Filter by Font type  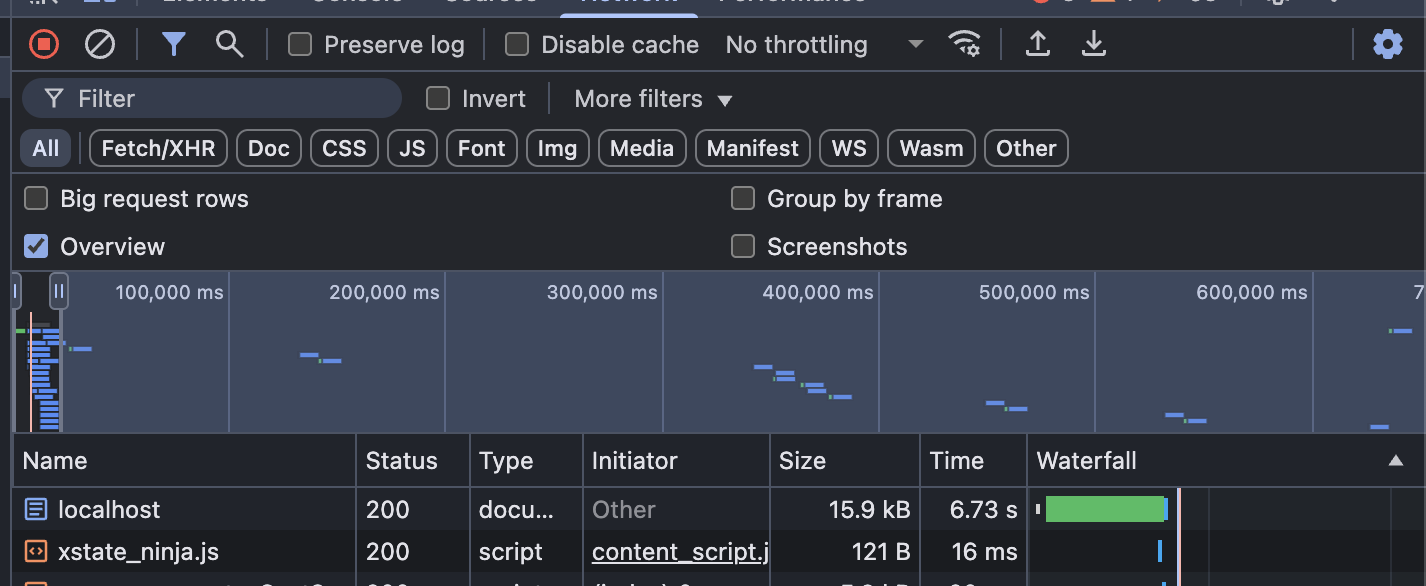(482, 149)
